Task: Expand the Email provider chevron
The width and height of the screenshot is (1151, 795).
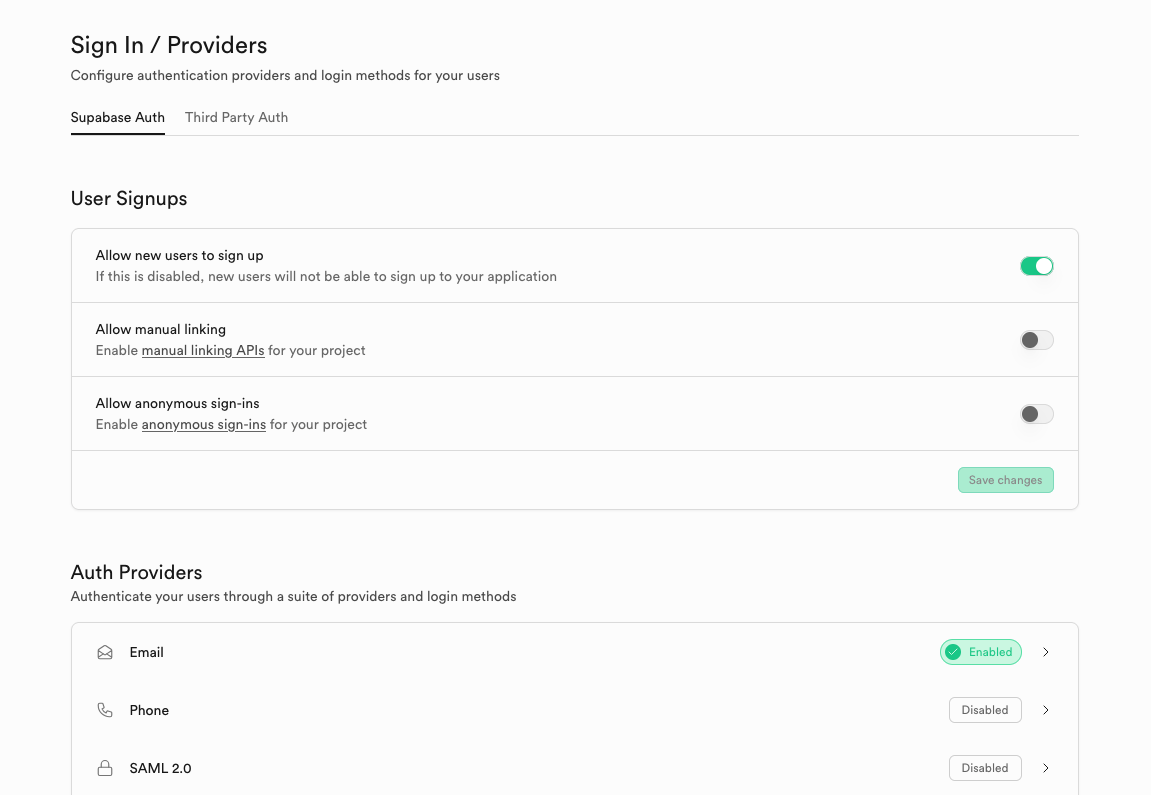Action: 1046,652
